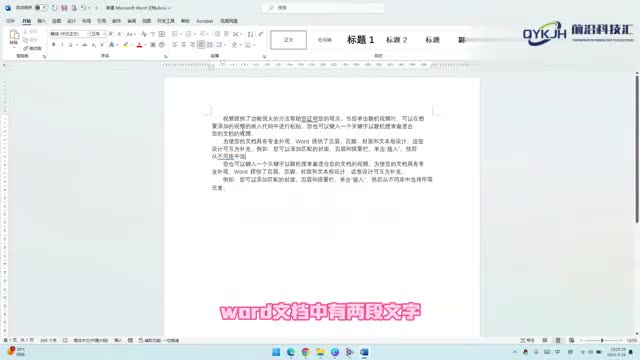Apply bold formatting with B
Screen dimensions: 640x360
[53, 44]
